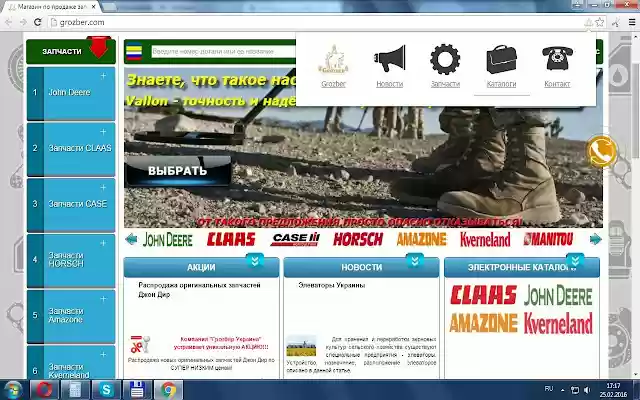Image resolution: width=640 pixels, height=400 pixels.
Task: Reload the page in browser
Action: point(38,22)
